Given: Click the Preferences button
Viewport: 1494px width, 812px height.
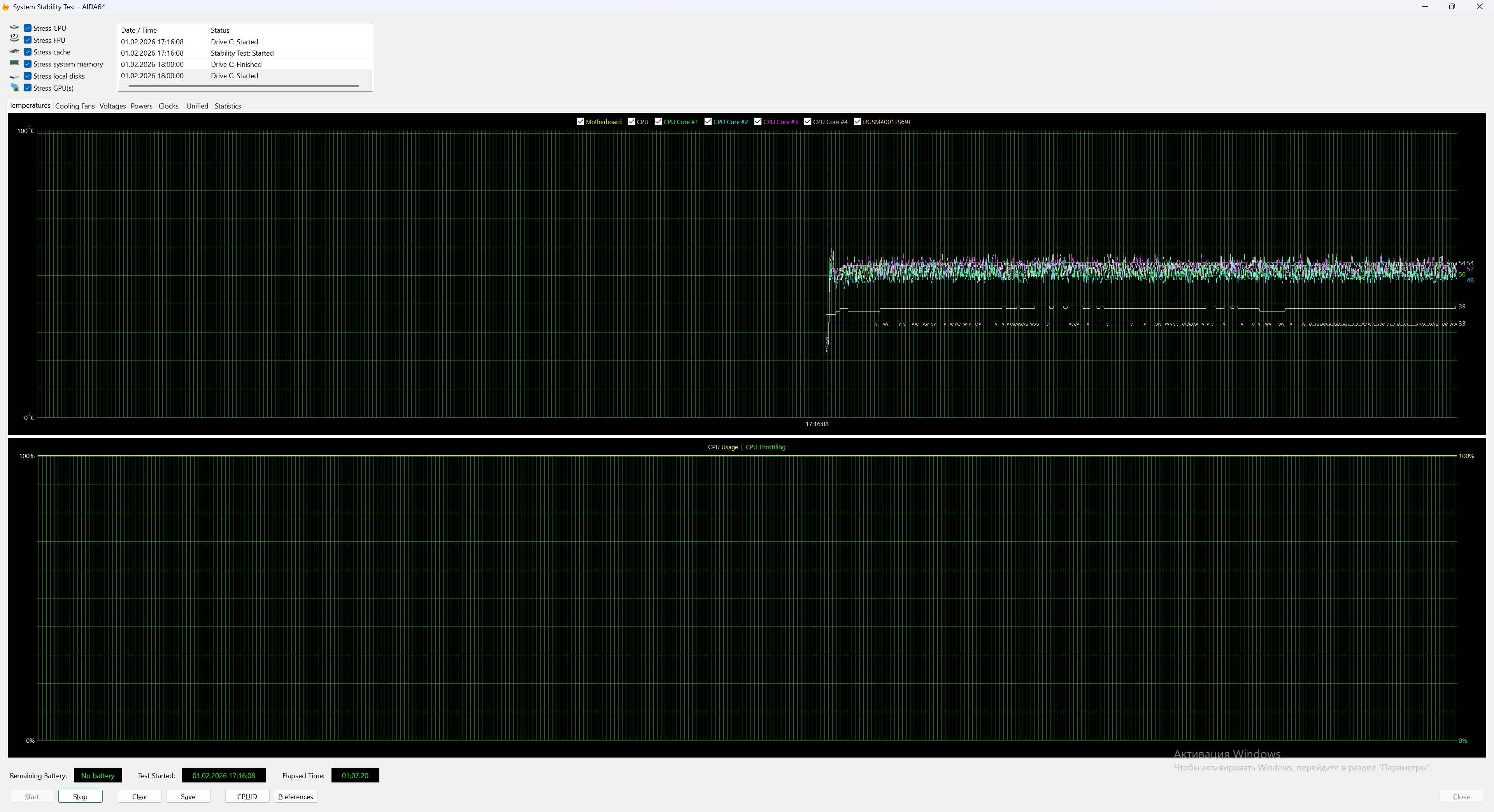Looking at the screenshot, I should (x=295, y=796).
